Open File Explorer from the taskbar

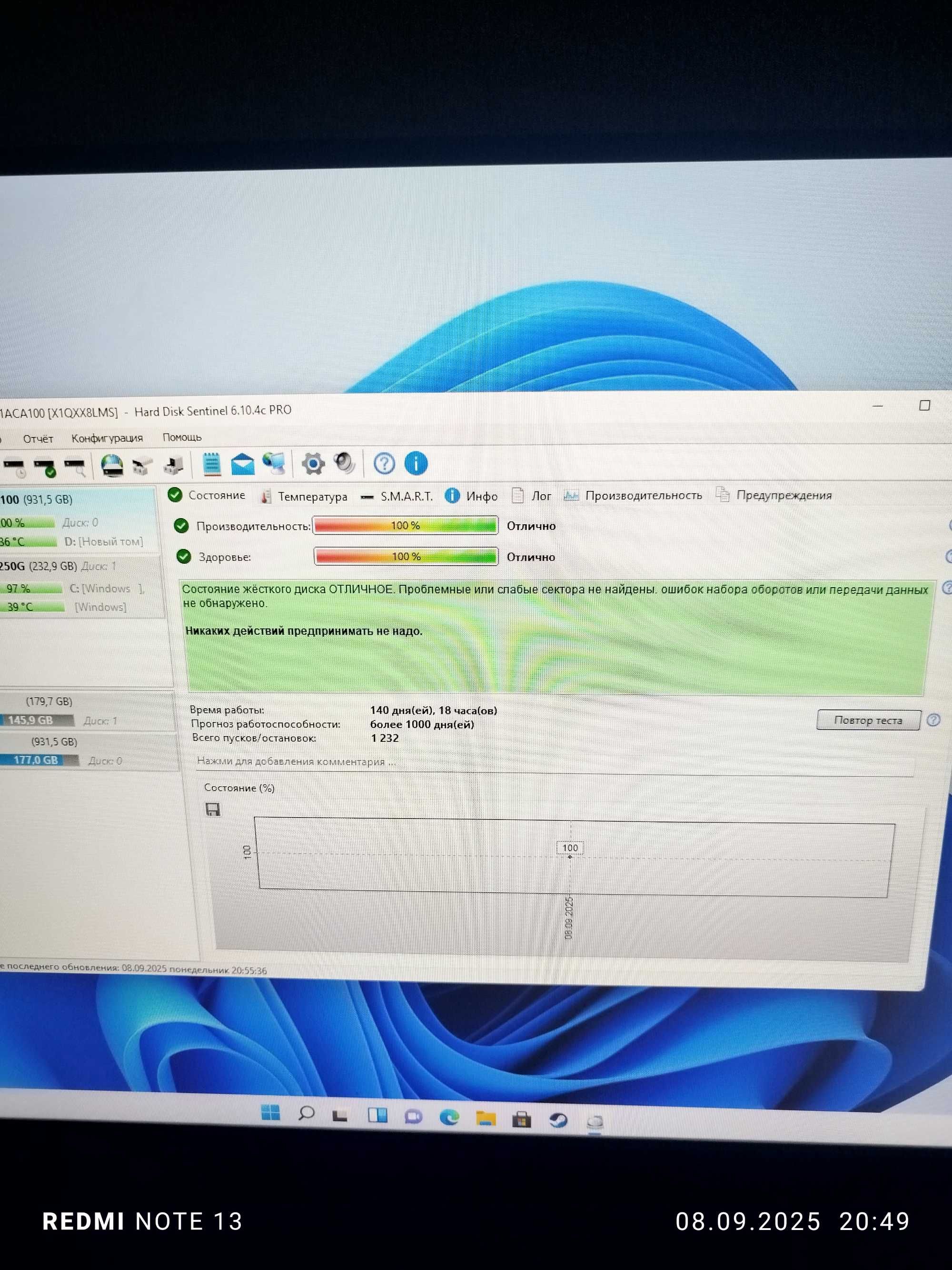point(486,1118)
